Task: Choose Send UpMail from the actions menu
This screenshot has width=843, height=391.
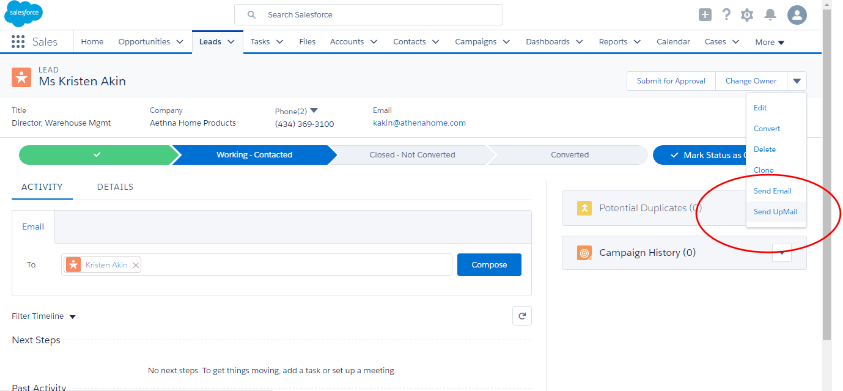Action: click(x=776, y=212)
